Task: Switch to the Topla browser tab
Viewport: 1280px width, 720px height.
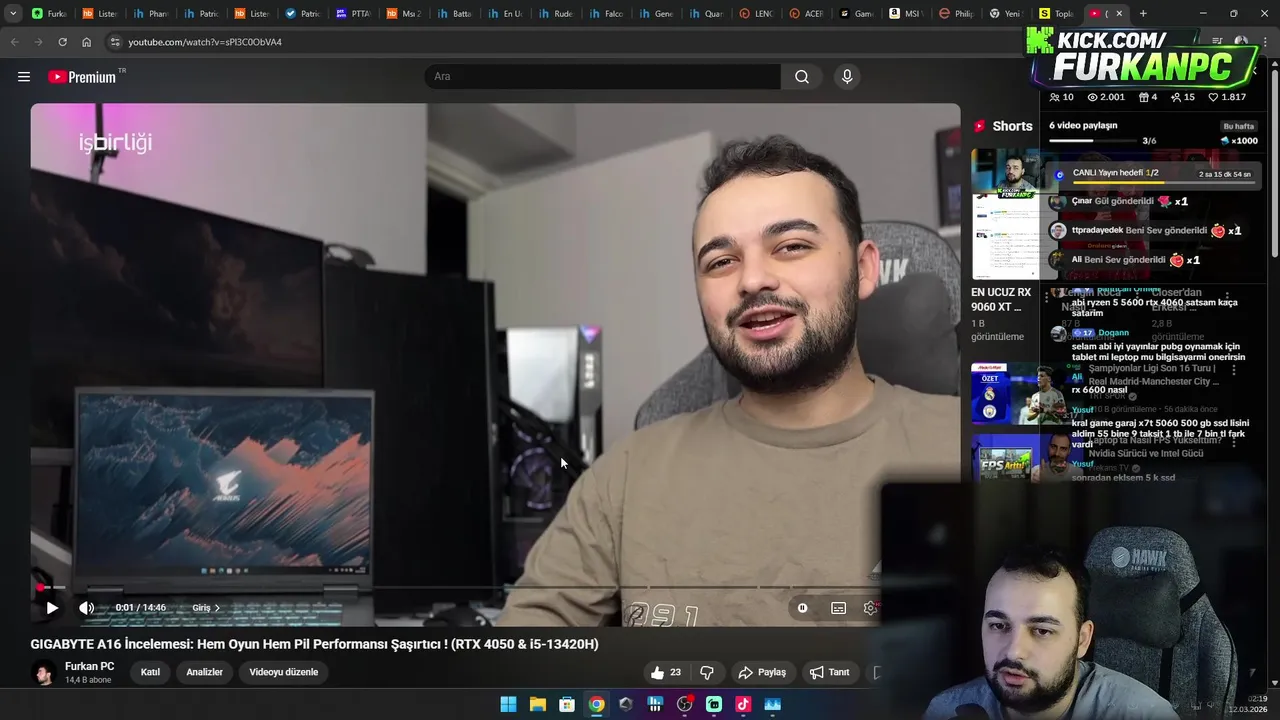Action: tap(1057, 13)
